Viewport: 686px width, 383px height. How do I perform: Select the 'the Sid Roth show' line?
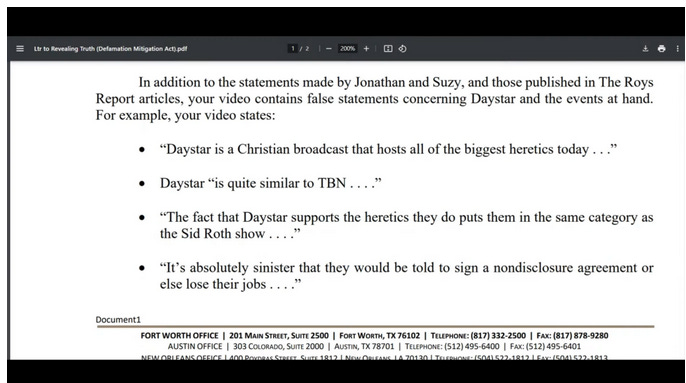tap(230, 234)
